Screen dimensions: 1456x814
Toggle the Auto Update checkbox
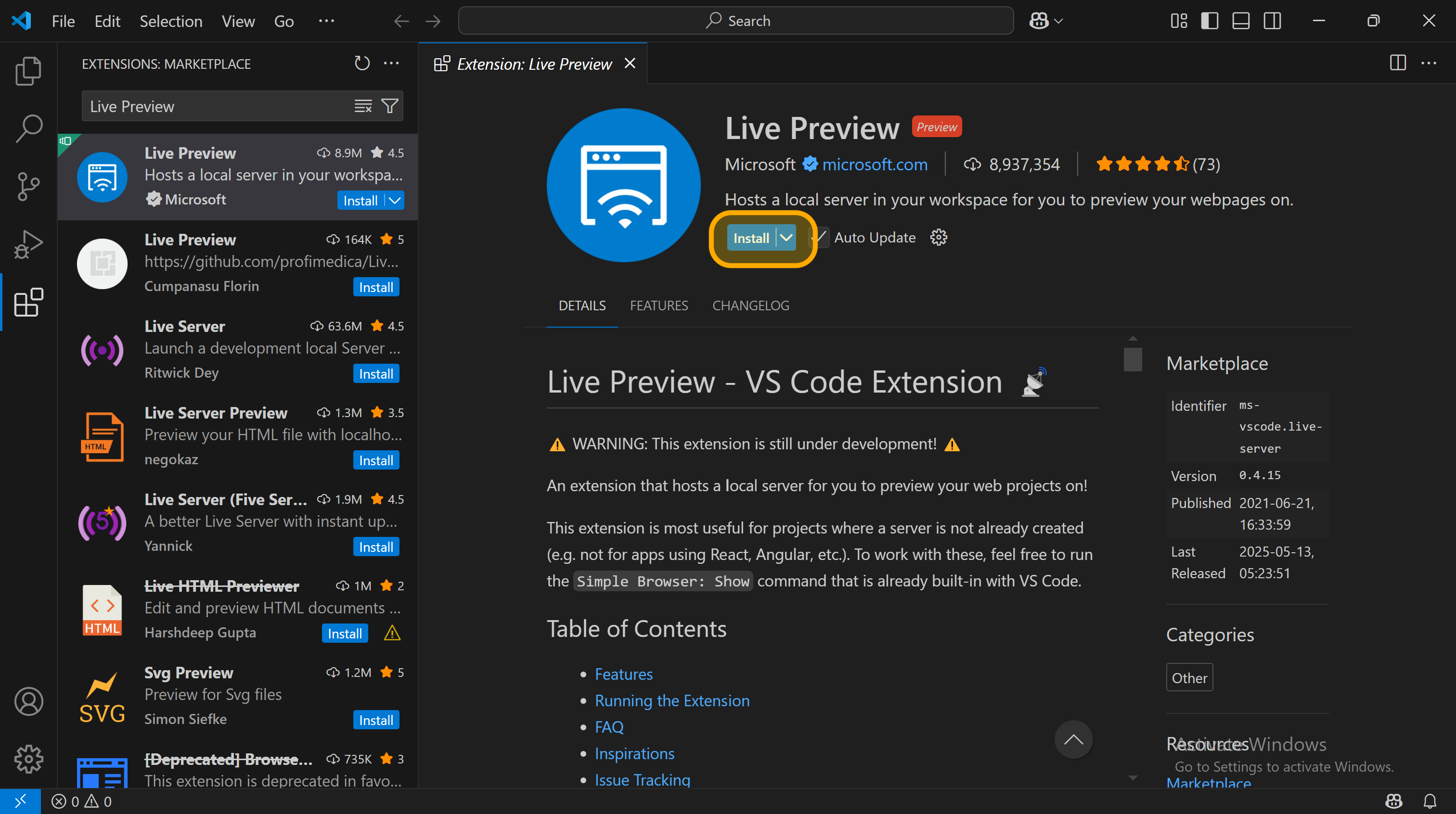point(820,237)
